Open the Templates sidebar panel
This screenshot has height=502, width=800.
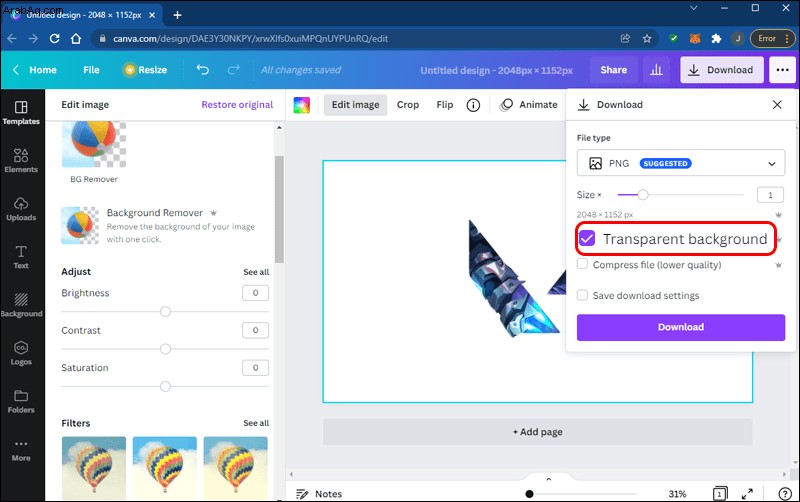tap(21, 113)
